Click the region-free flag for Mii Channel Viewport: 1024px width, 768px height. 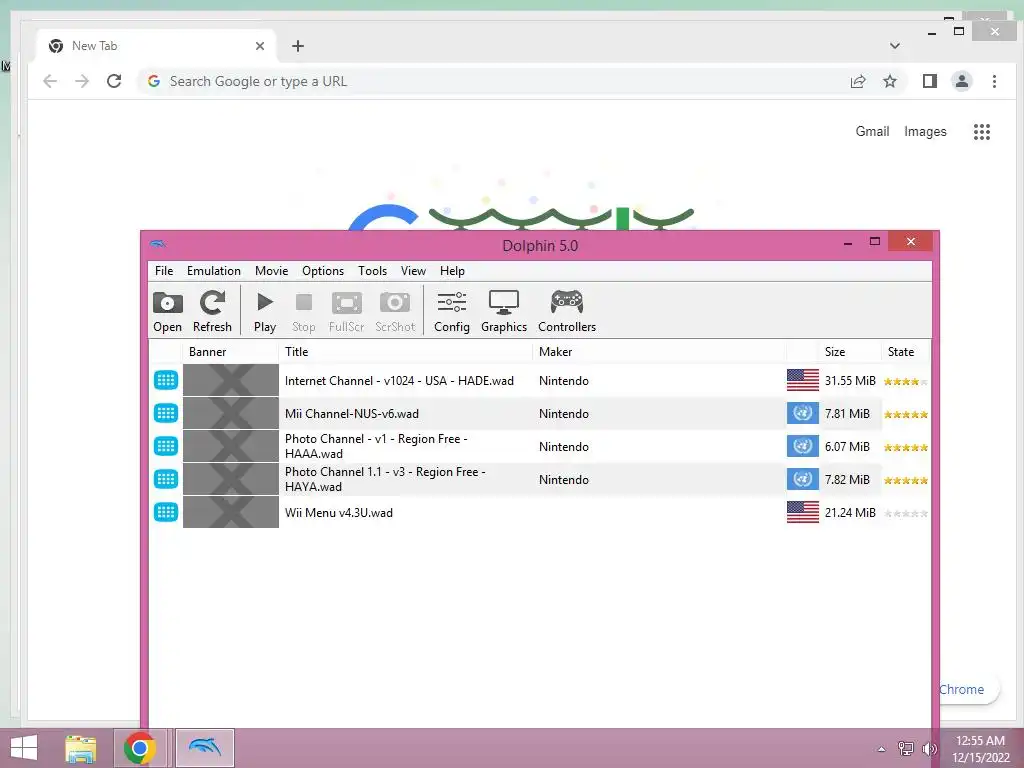(x=803, y=413)
